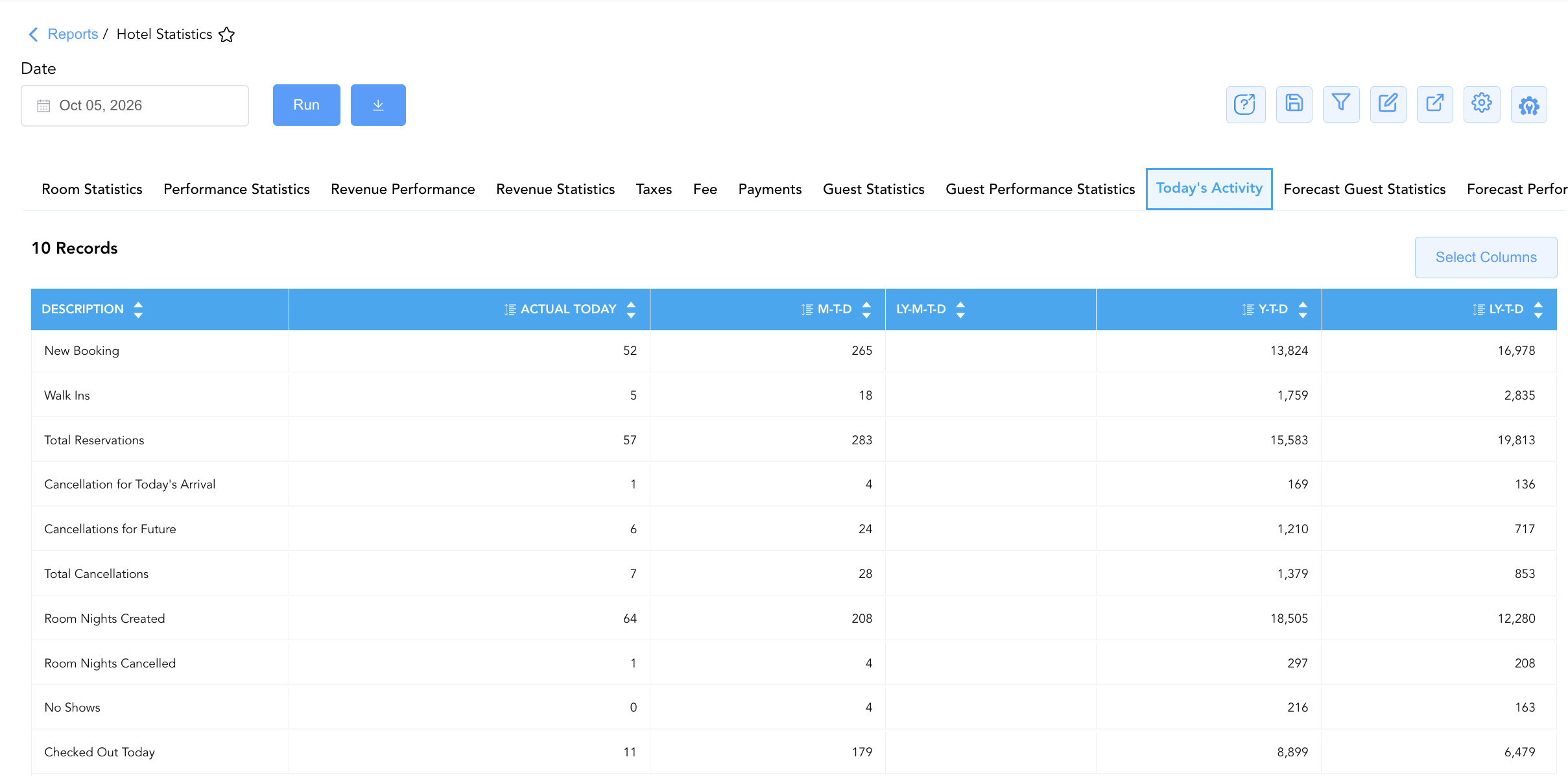The width and height of the screenshot is (1568, 781).
Task: Switch to the Guest Statistics tab
Action: (x=873, y=189)
